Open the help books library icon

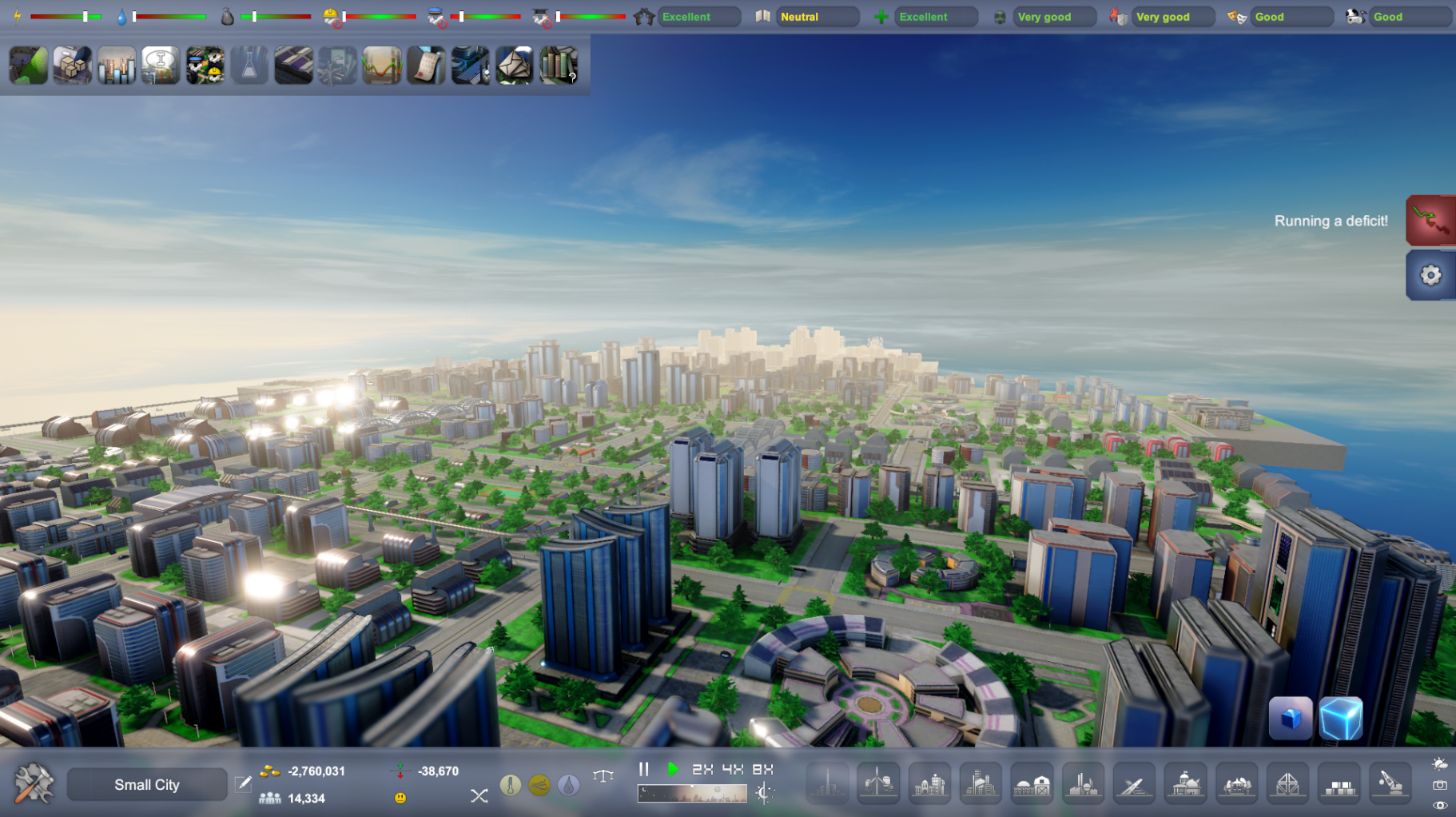click(x=559, y=65)
